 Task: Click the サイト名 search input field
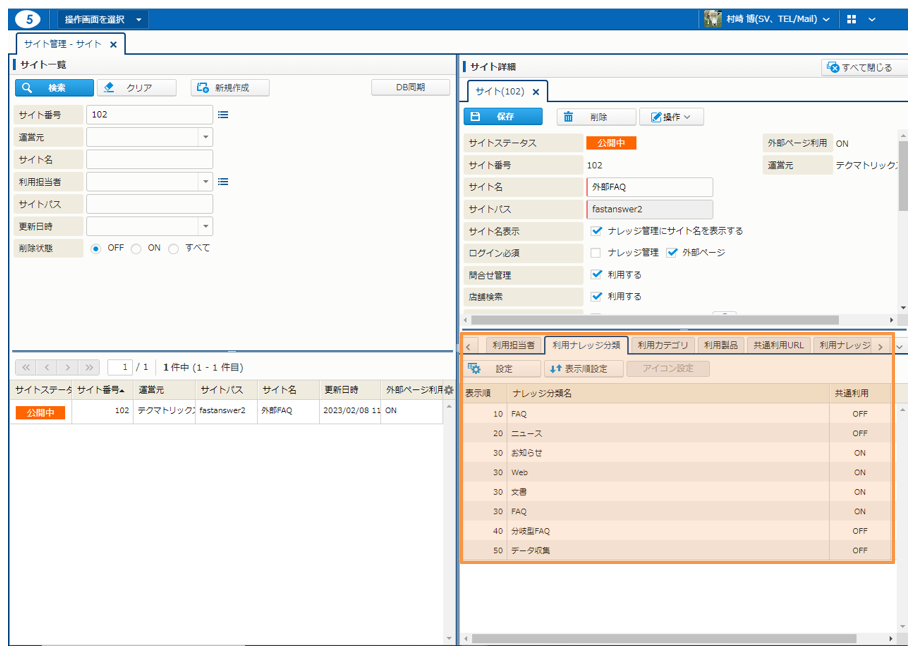[x=149, y=160]
